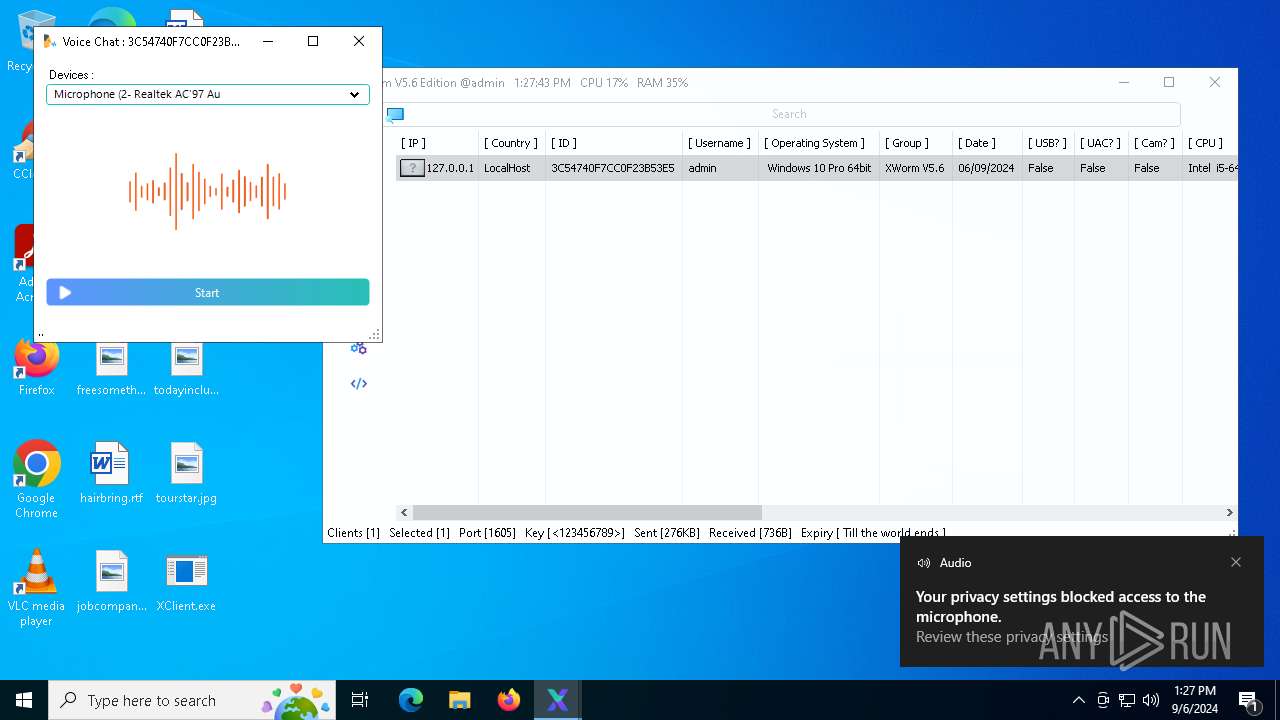The width and height of the screenshot is (1280, 720).
Task: Click Port [1605] in status bar
Action: pyautogui.click(x=487, y=533)
